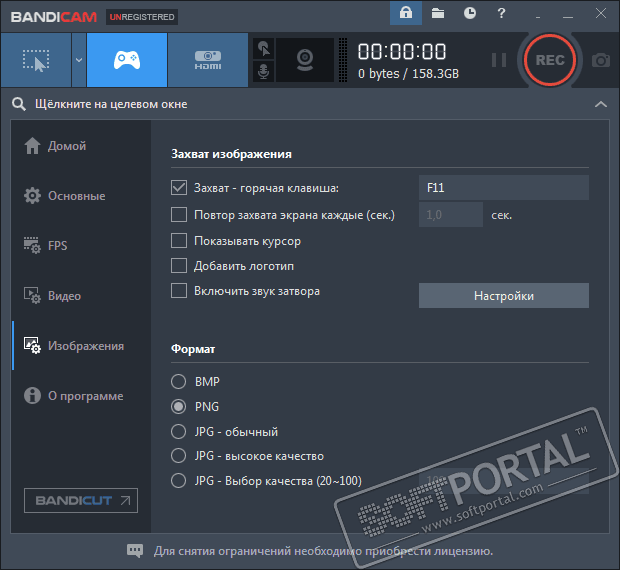The image size is (620, 570).
Task: Collapse the settings panel chevron
Action: pos(601,104)
